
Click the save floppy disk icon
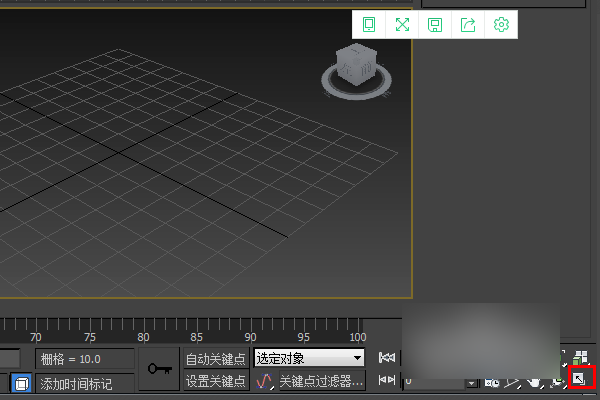click(435, 25)
